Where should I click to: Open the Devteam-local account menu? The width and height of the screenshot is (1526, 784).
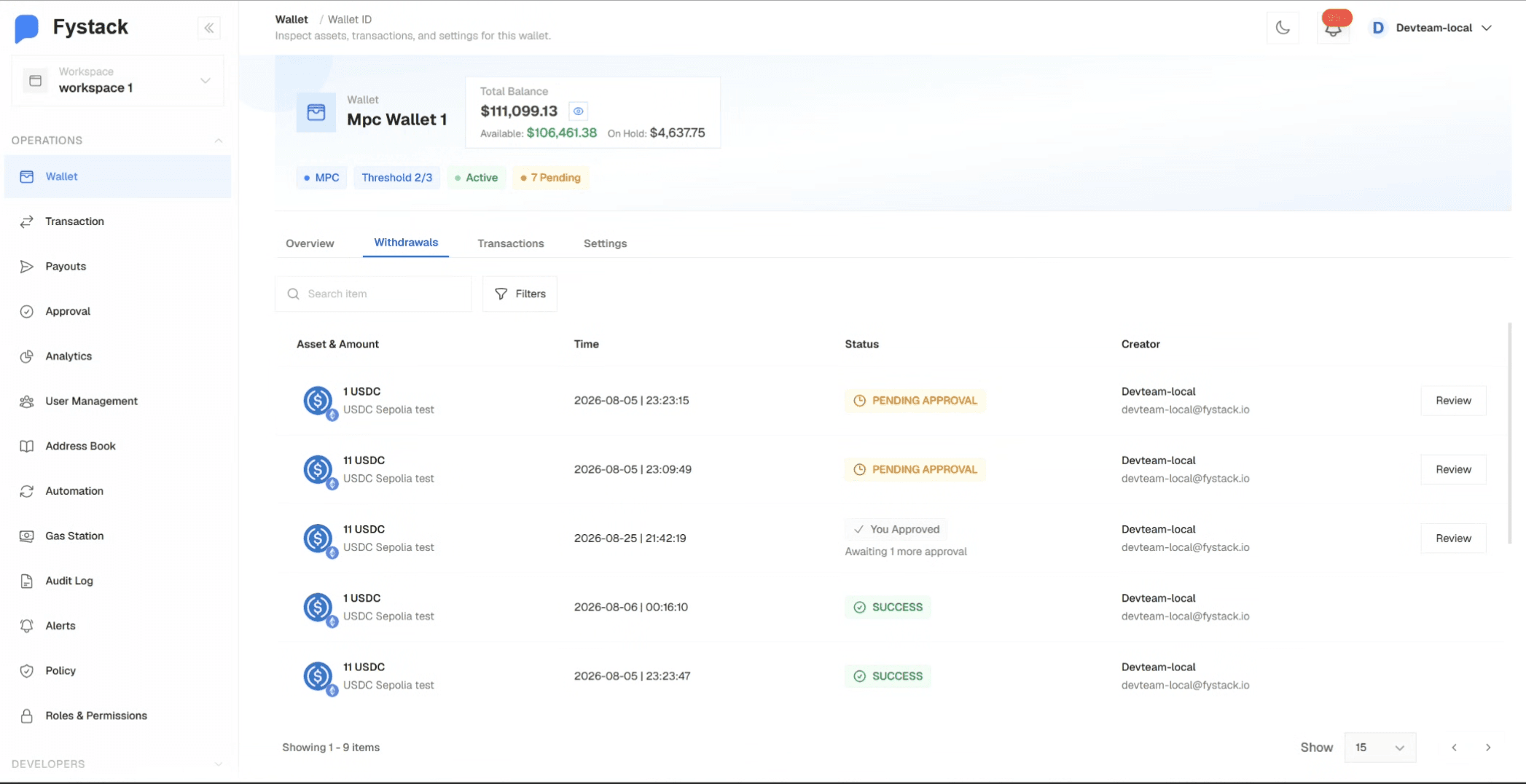coord(1432,28)
